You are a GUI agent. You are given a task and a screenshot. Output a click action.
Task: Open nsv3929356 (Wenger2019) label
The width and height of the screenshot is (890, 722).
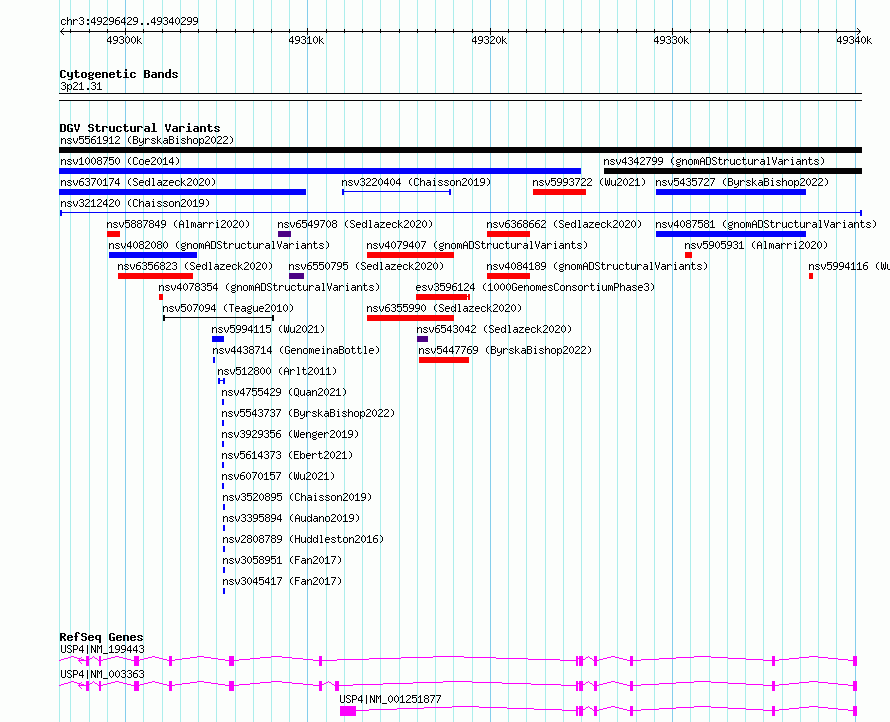(290, 434)
